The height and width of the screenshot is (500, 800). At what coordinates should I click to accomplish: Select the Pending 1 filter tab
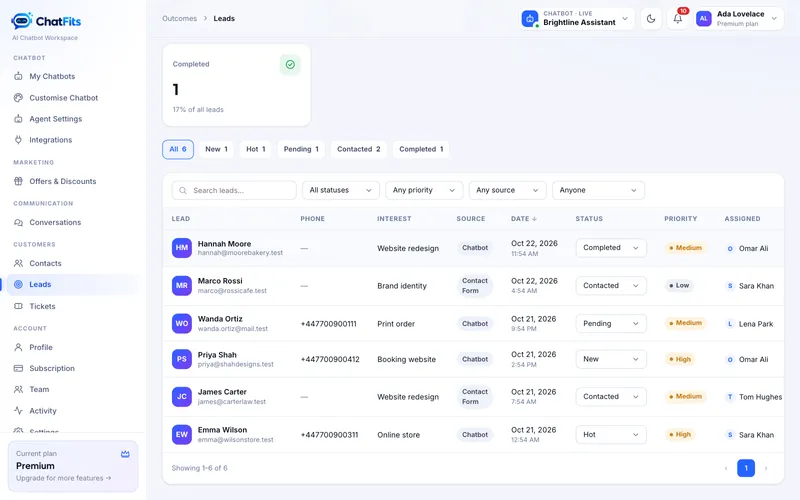pos(301,149)
